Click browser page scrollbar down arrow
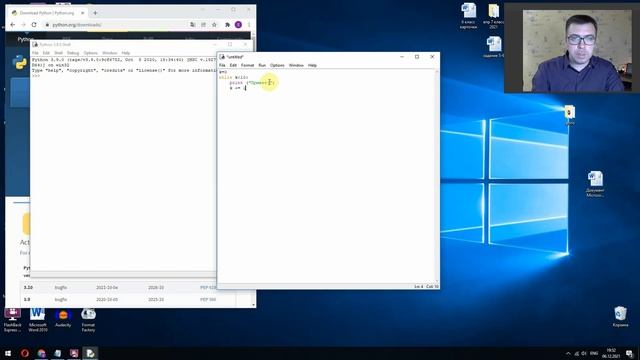This screenshot has height=360, width=640. (253, 304)
